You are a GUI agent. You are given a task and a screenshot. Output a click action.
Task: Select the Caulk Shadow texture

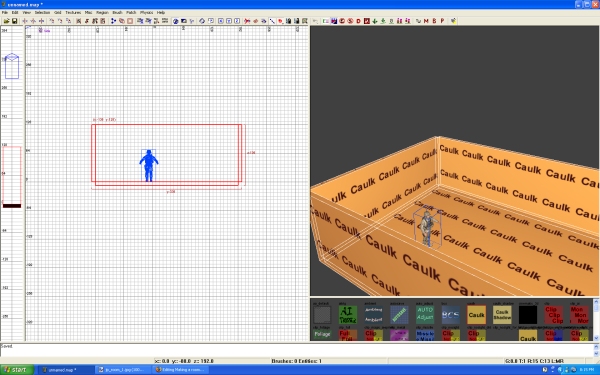[502, 315]
